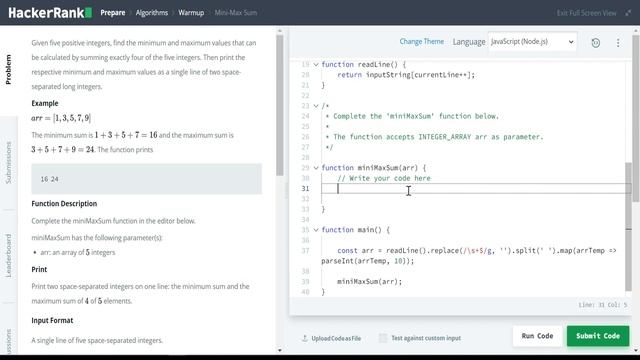The height and width of the screenshot is (360, 640).
Task: Click the 'Language' label
Action: click(x=469, y=42)
